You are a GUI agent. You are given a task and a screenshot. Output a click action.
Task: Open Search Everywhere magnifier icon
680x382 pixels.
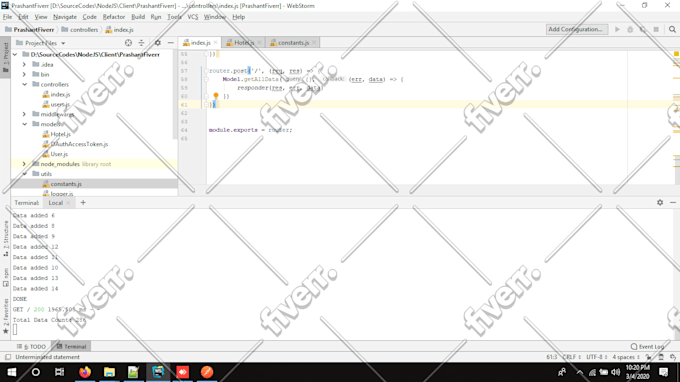coord(672,29)
